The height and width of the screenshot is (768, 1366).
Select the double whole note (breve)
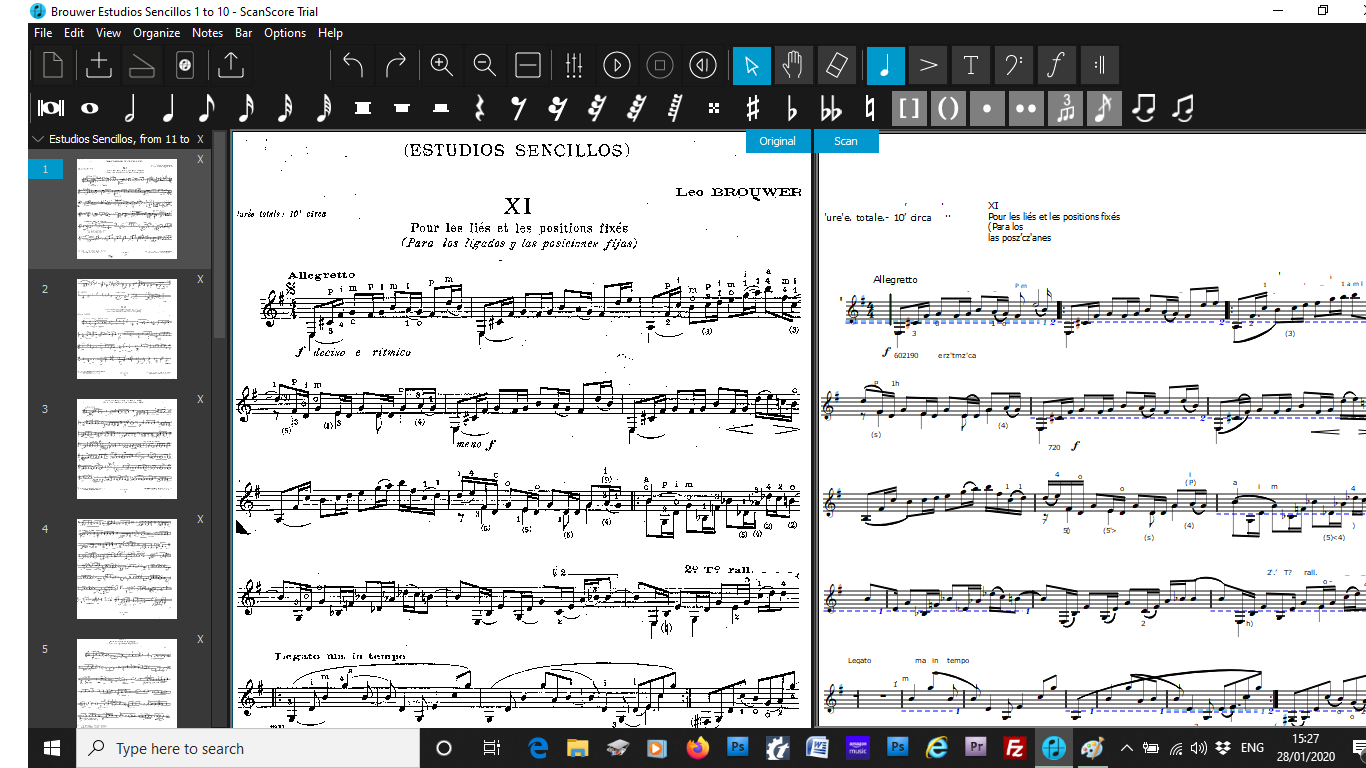(x=50, y=108)
